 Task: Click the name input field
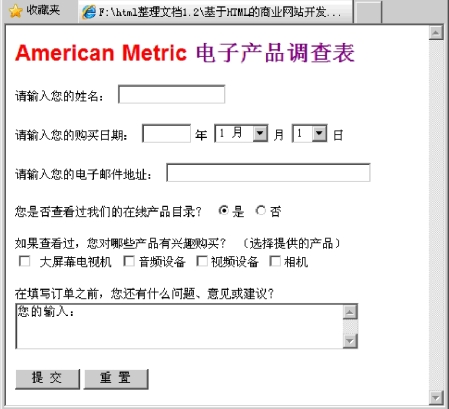click(x=172, y=94)
